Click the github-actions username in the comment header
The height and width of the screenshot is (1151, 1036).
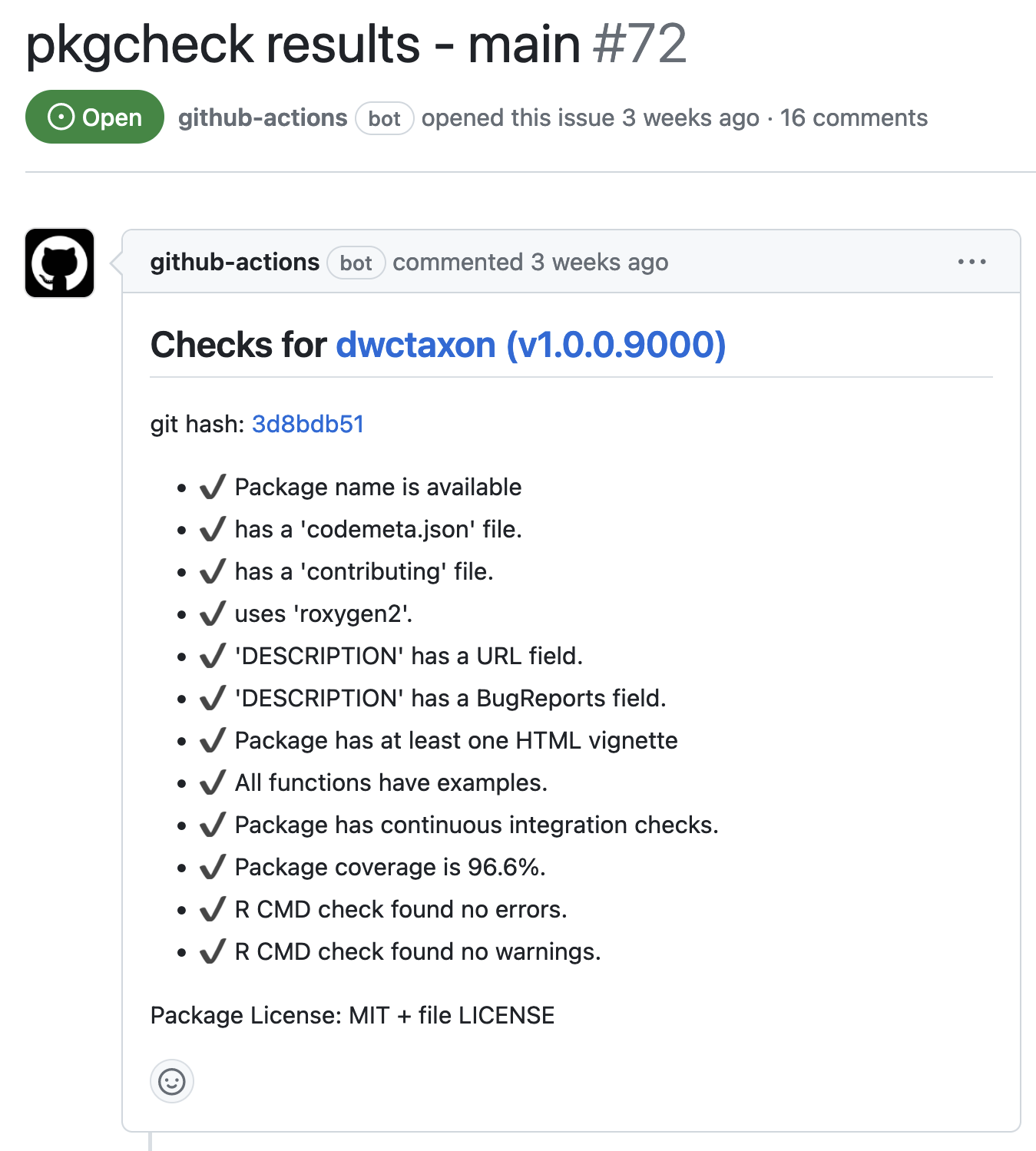235,262
